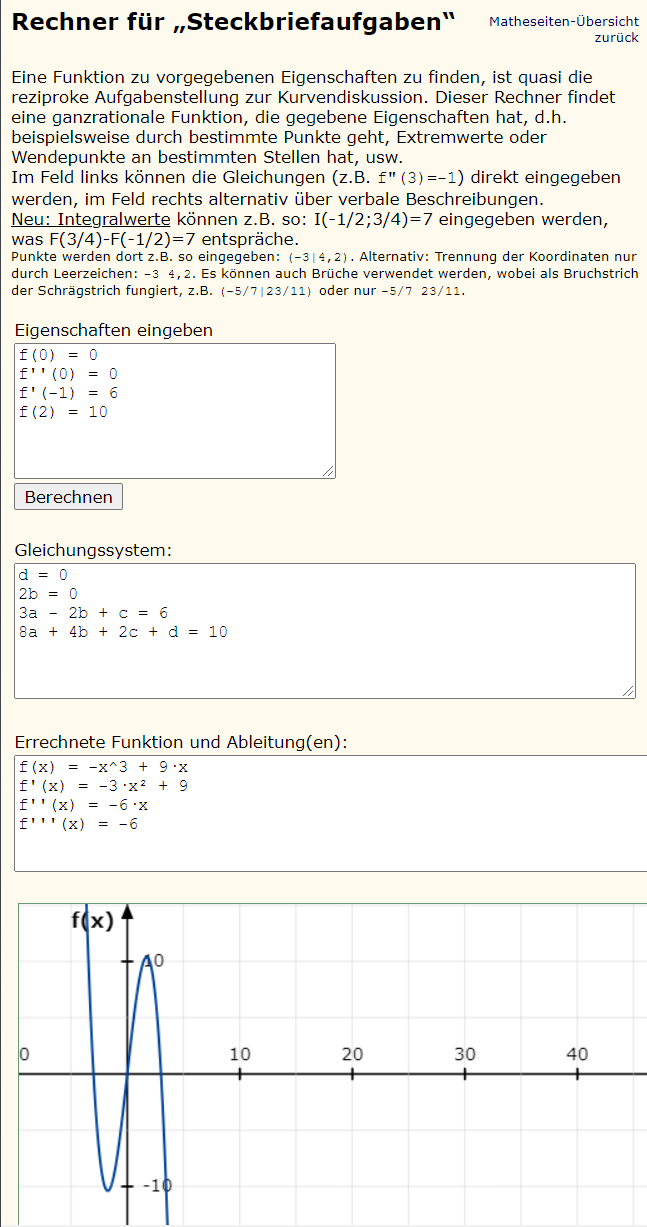Screen dimensions: 647x1227
Task: Click the 10 tick mark on x-axis
Action: click(x=240, y=1074)
